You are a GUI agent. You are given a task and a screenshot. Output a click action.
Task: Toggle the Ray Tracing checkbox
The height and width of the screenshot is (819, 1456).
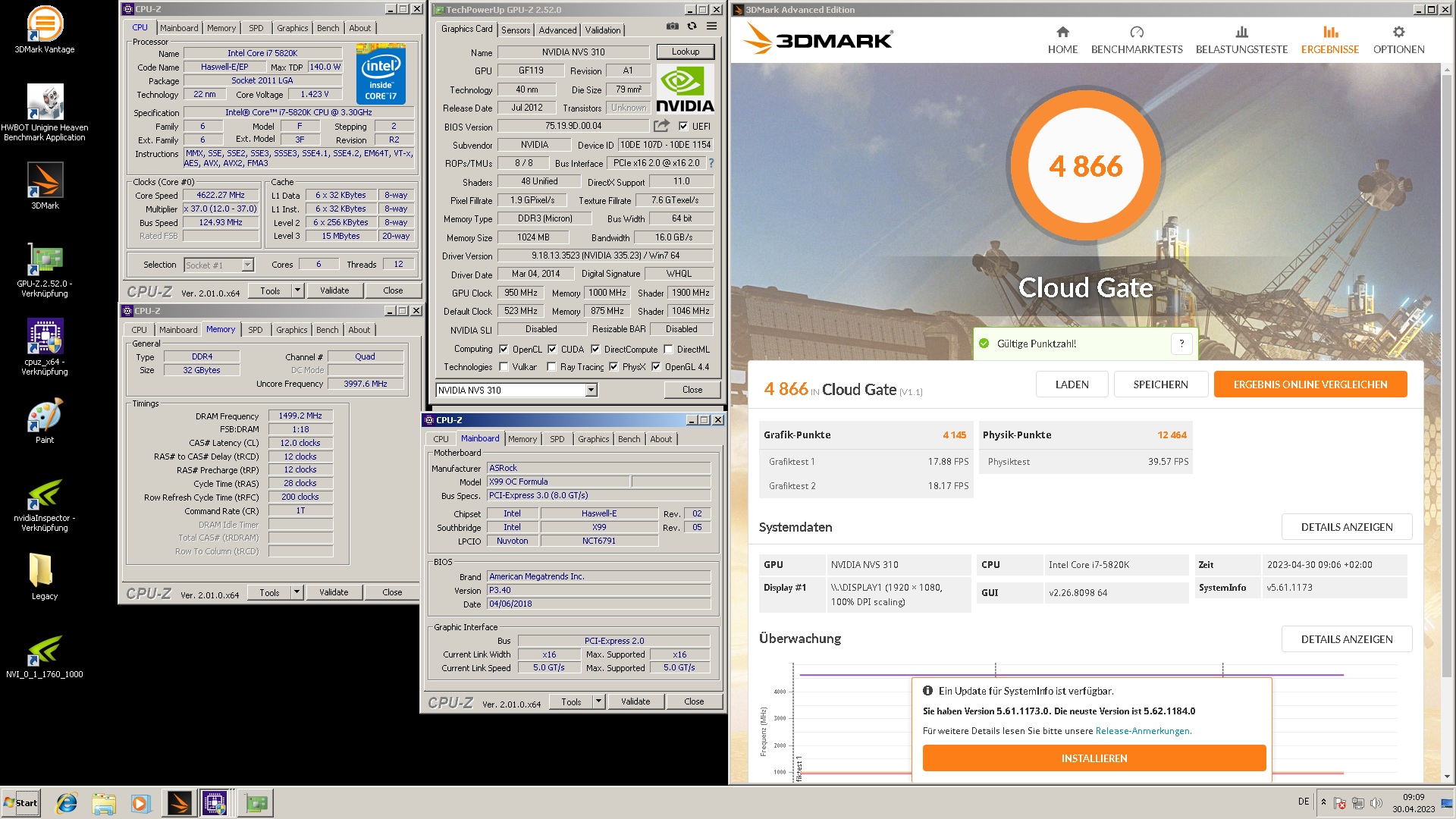coord(552,367)
